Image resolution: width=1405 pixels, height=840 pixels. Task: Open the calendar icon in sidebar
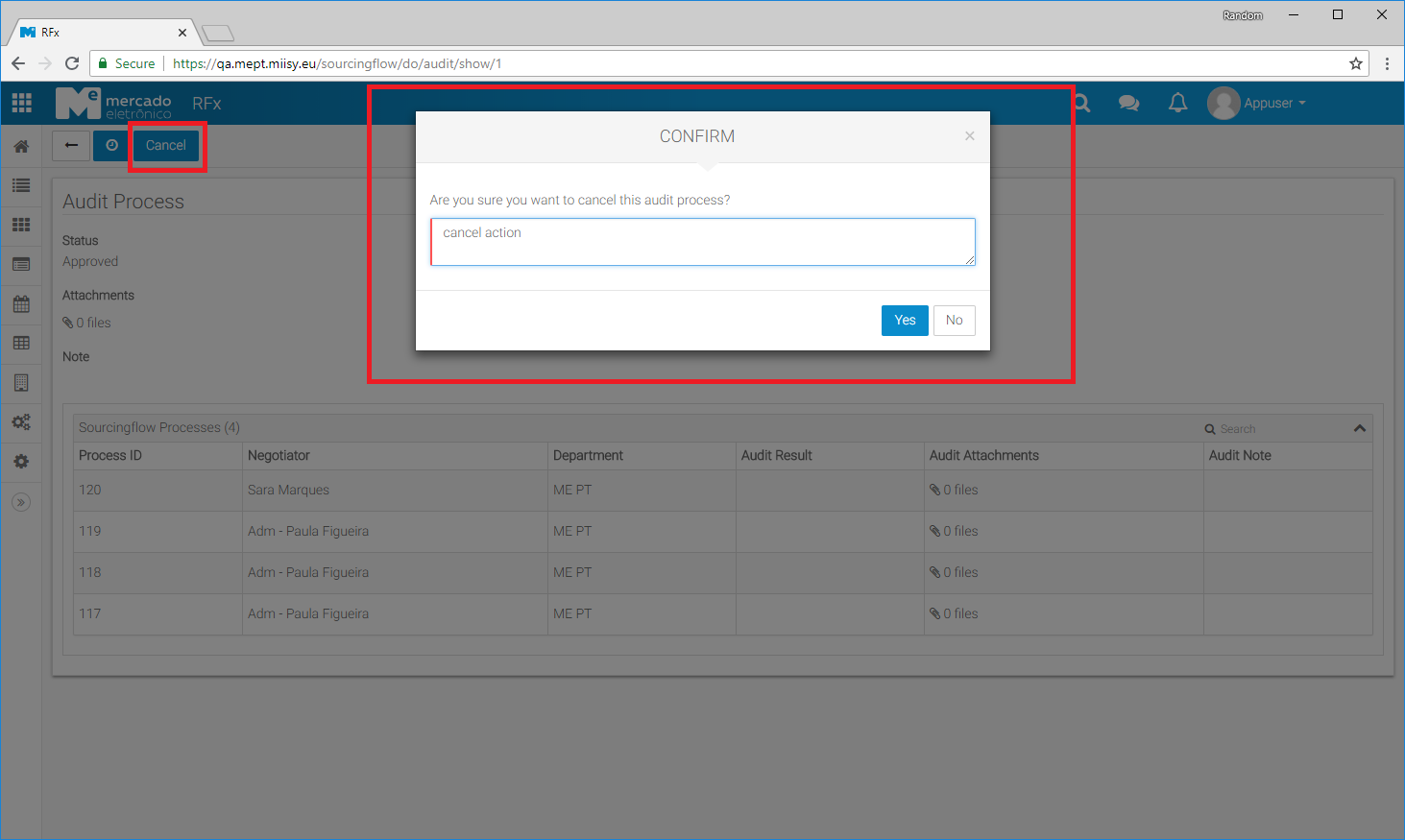click(21, 304)
